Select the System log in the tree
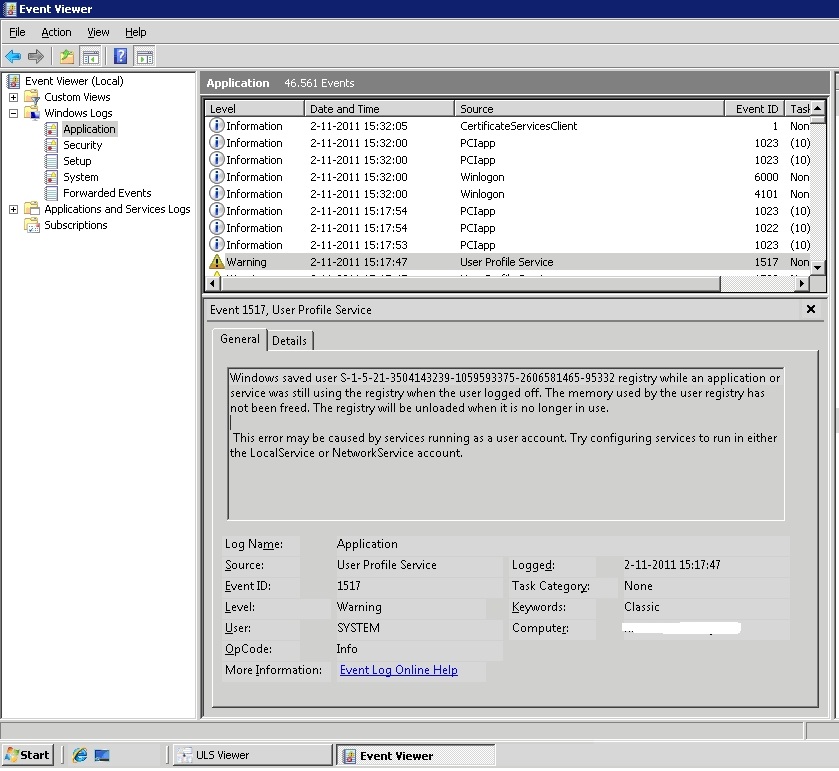 point(81,177)
